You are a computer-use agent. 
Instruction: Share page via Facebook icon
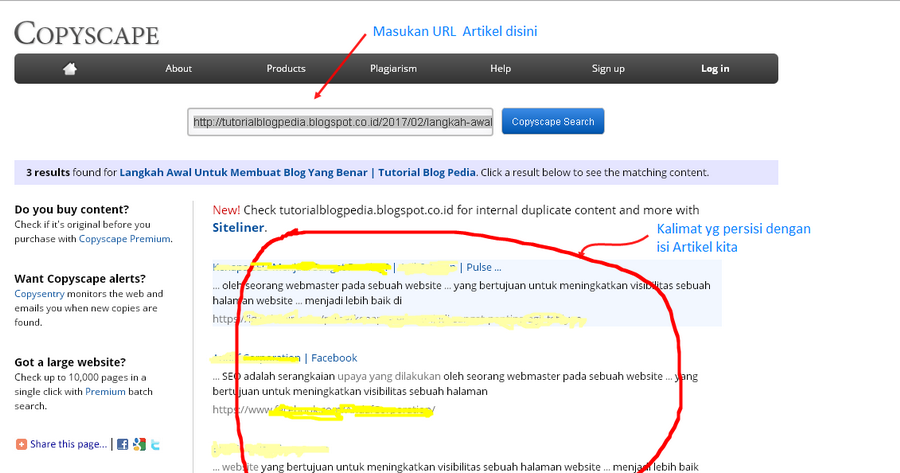(123, 444)
